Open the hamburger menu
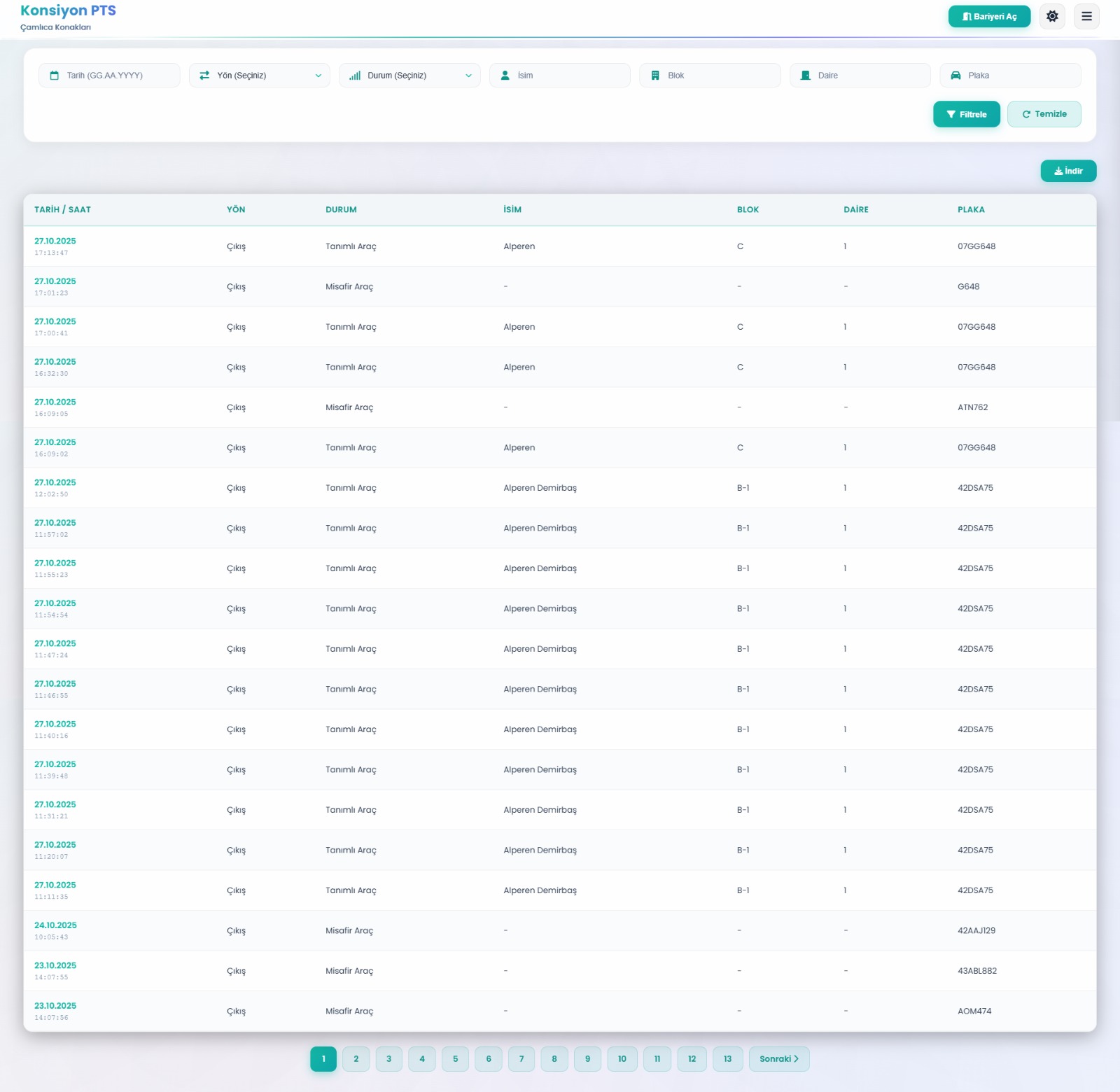This screenshot has height=1092, width=1120. click(x=1086, y=16)
